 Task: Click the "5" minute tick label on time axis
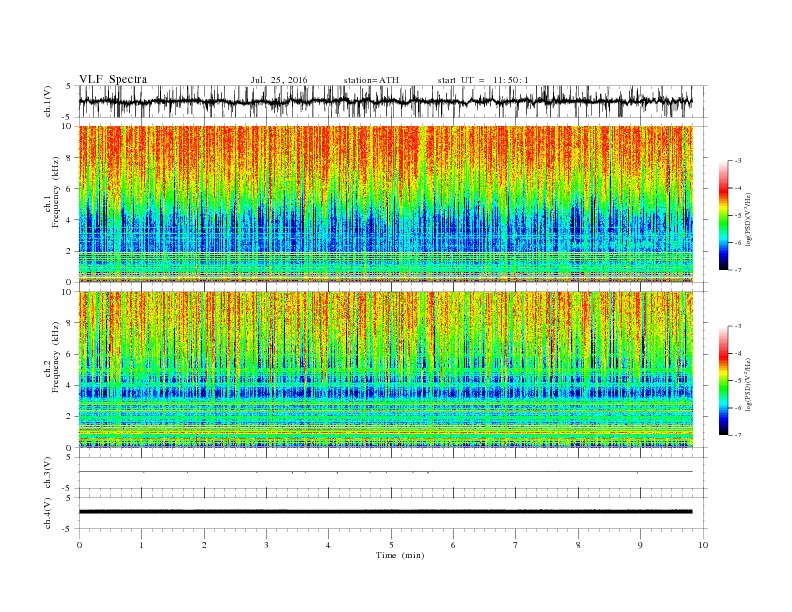click(x=391, y=545)
